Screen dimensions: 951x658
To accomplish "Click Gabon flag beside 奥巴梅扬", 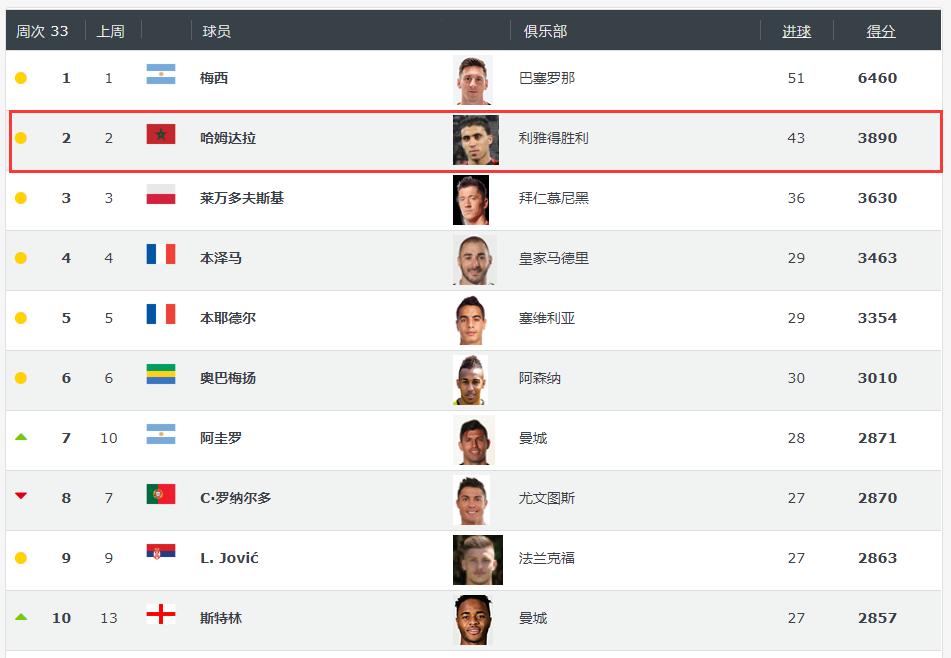I will [161, 374].
